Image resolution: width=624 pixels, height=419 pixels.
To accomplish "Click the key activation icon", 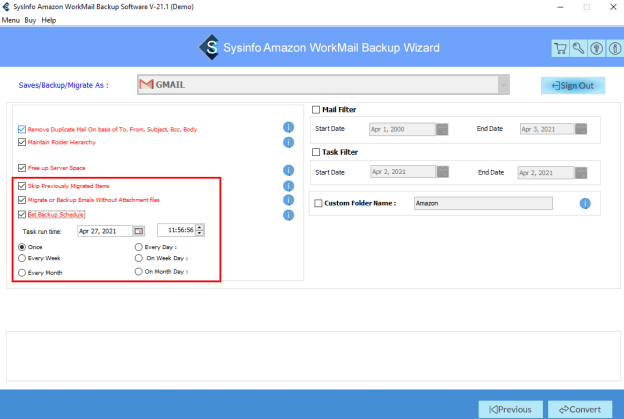I will coord(578,49).
